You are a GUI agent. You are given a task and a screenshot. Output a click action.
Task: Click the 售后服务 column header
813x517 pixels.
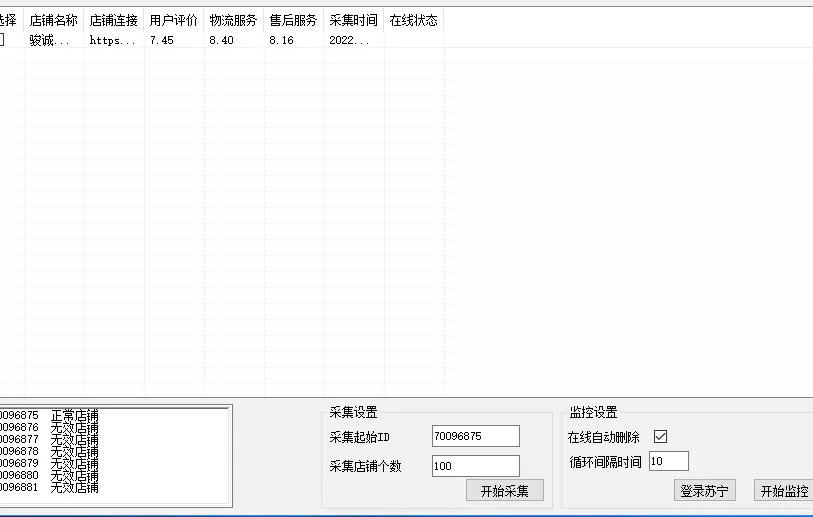click(294, 20)
